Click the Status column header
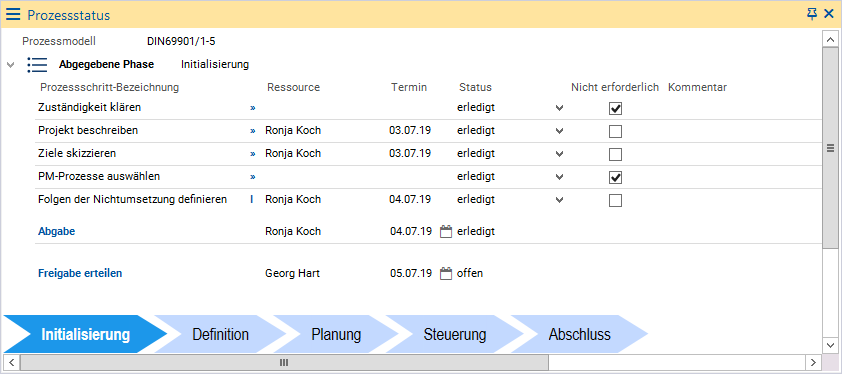The image size is (842, 374). coord(475,87)
